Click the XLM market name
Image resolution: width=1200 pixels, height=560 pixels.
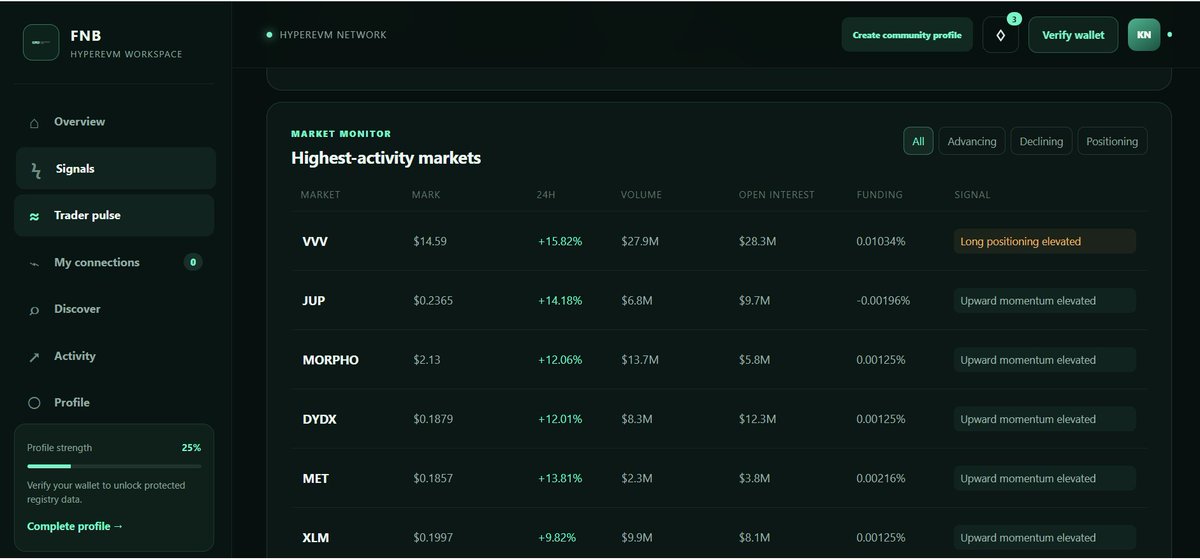point(316,539)
